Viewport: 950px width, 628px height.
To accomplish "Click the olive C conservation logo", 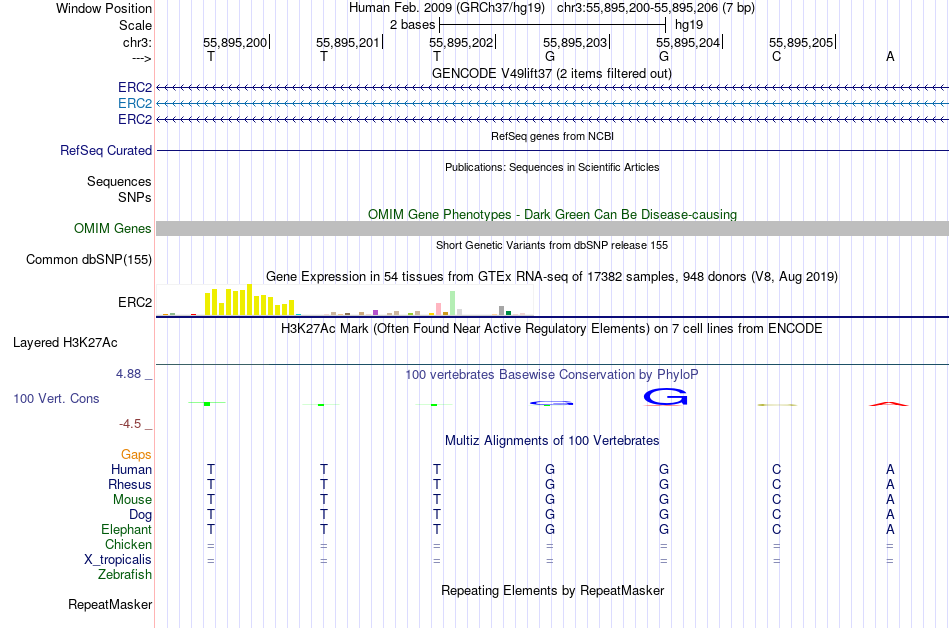I will [x=777, y=405].
